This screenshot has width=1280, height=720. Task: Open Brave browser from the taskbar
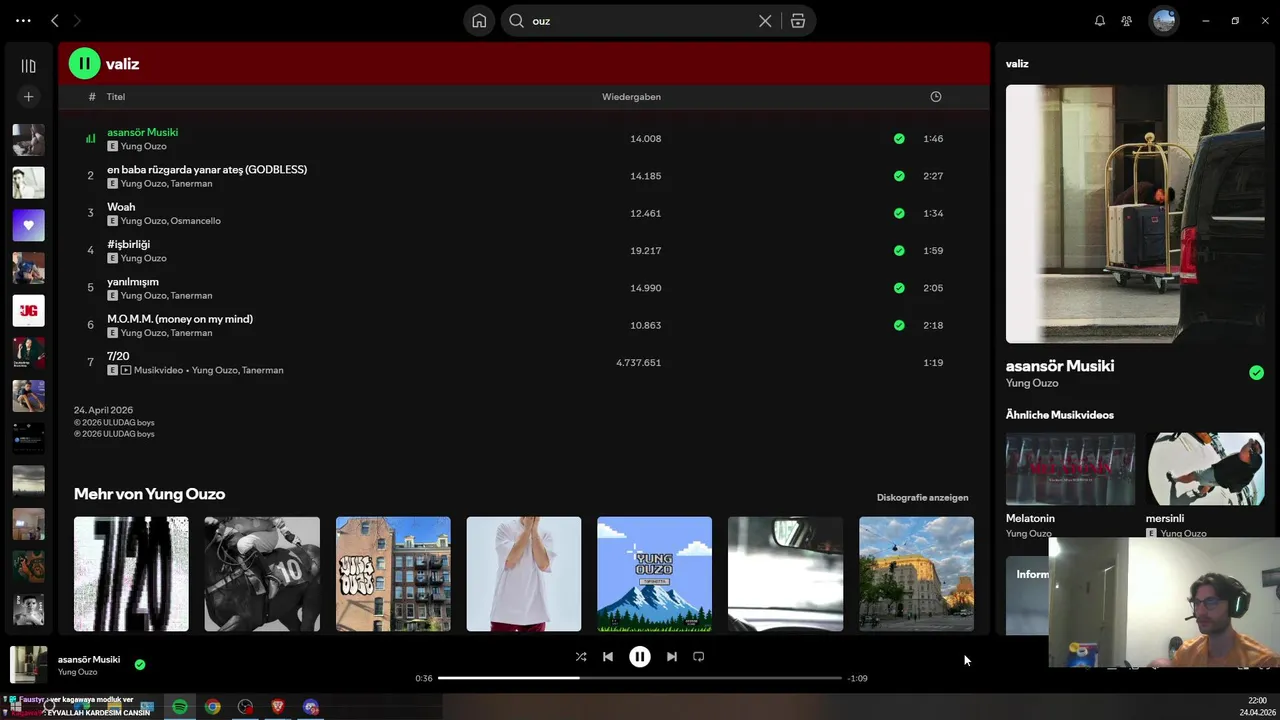tap(278, 707)
